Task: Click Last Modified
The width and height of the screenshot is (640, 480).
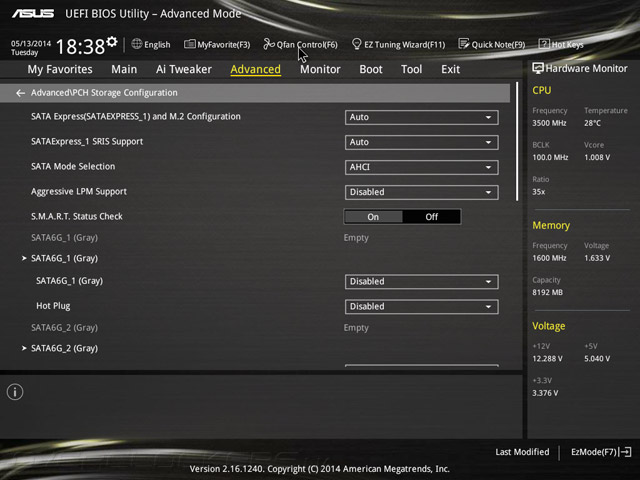Action: point(522,452)
